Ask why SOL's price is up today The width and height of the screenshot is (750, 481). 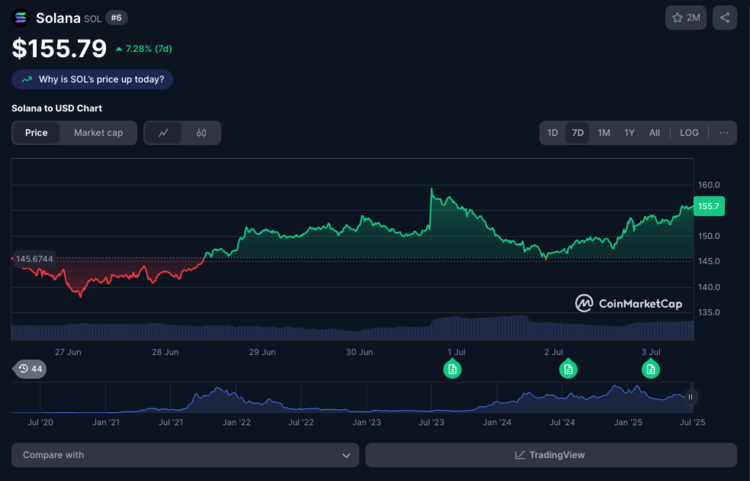tap(92, 79)
